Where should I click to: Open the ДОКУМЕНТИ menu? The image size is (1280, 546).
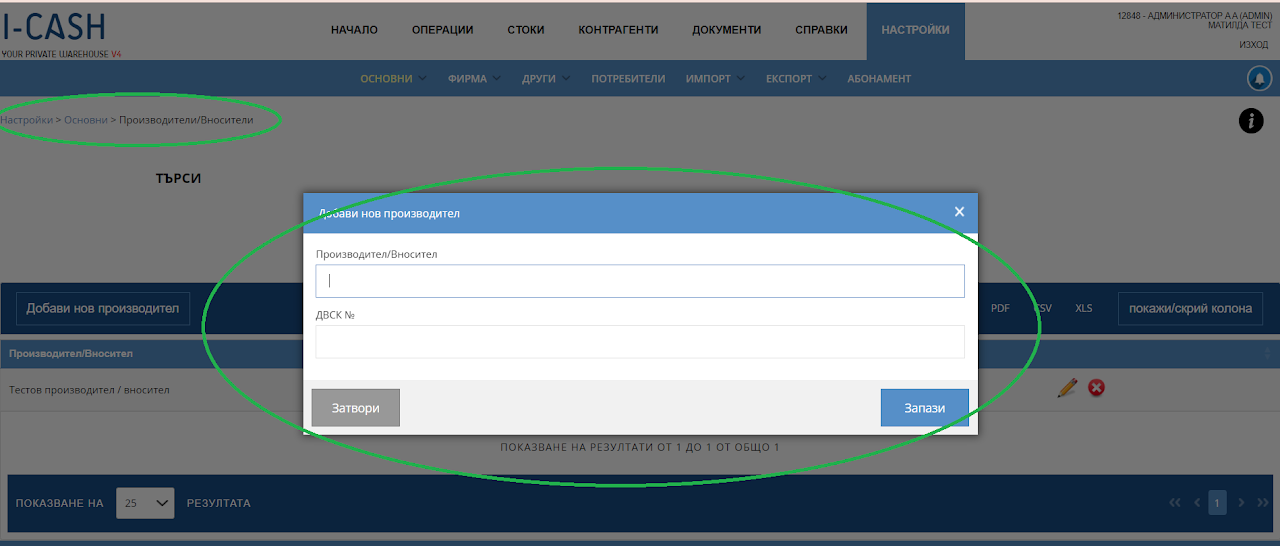click(x=727, y=30)
